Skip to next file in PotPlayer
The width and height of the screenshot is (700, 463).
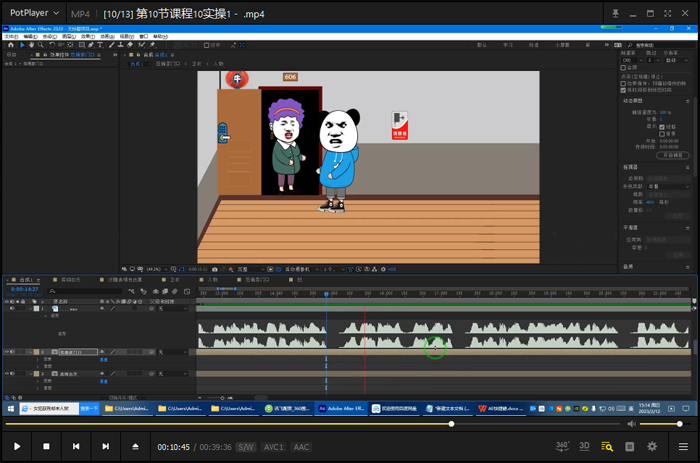point(105,446)
